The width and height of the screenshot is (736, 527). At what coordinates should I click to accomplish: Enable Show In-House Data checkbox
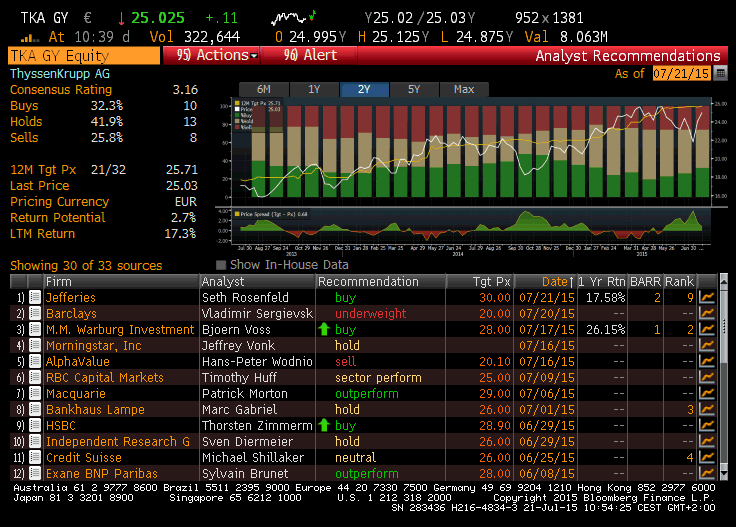pyautogui.click(x=221, y=265)
